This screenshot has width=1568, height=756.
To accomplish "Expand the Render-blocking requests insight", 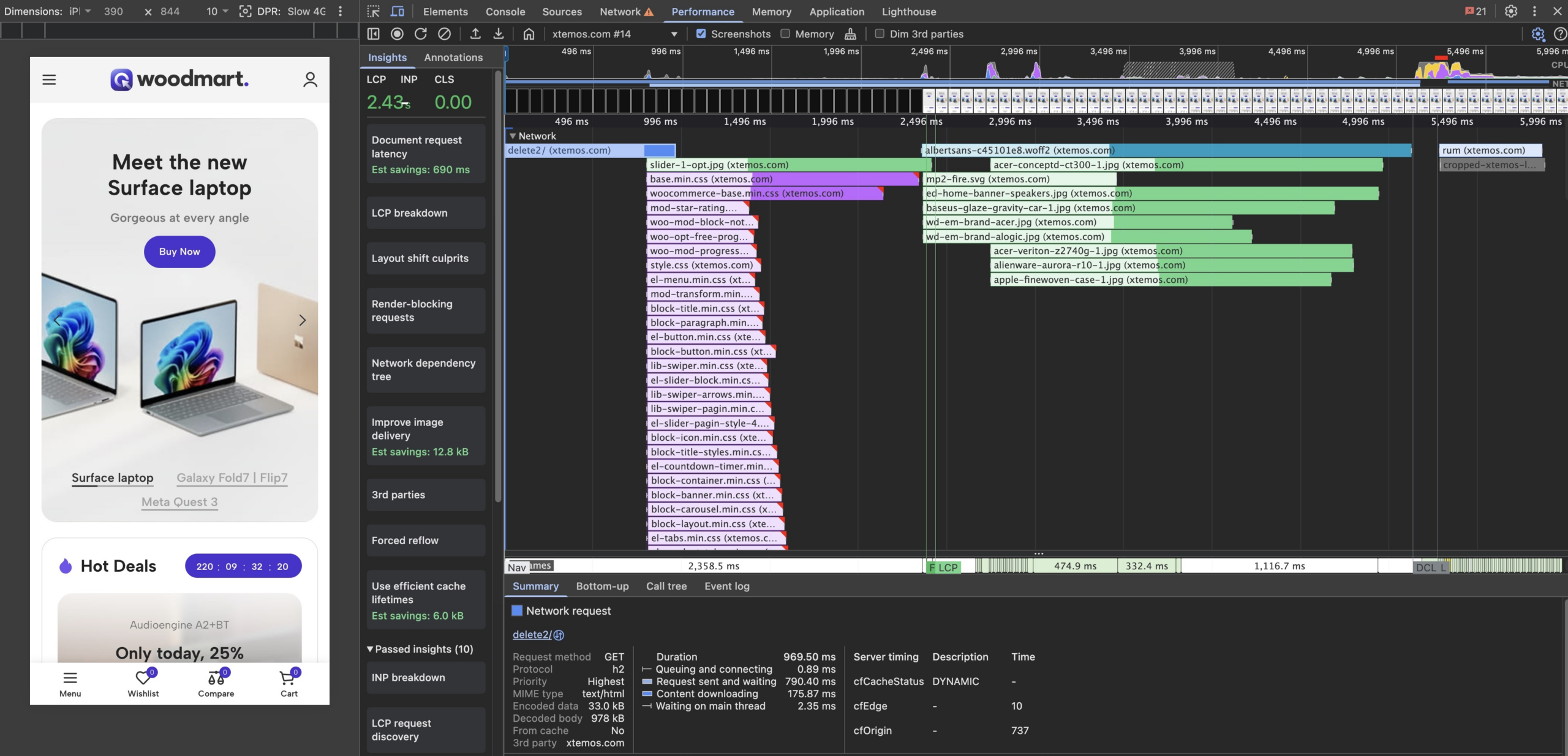I will (426, 311).
